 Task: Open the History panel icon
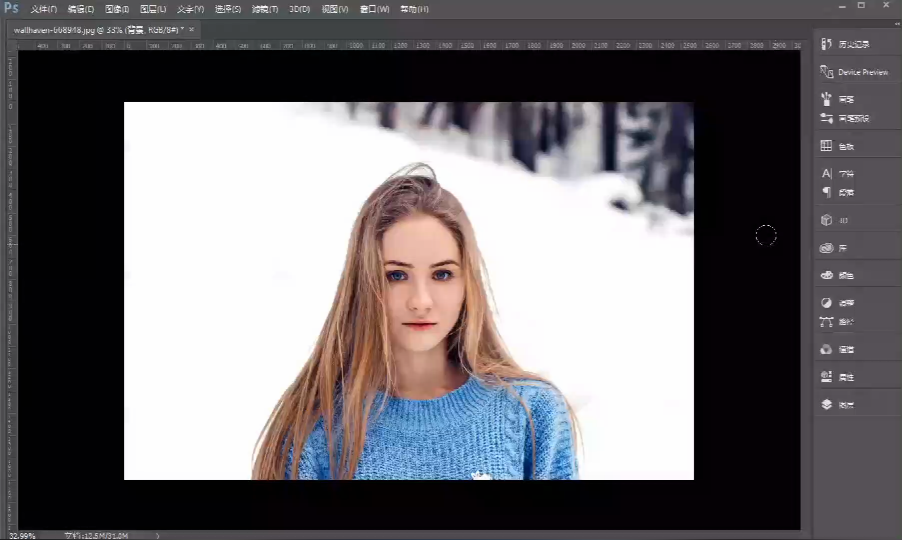[x=827, y=44]
